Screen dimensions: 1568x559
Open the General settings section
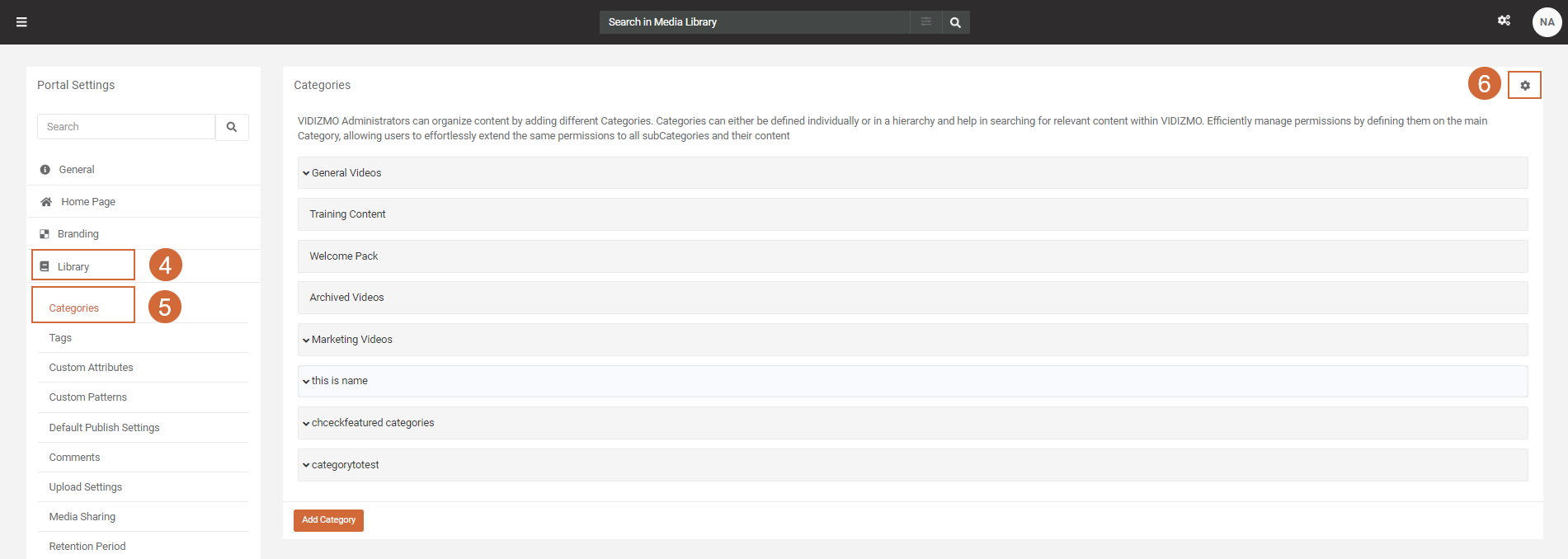(77, 170)
